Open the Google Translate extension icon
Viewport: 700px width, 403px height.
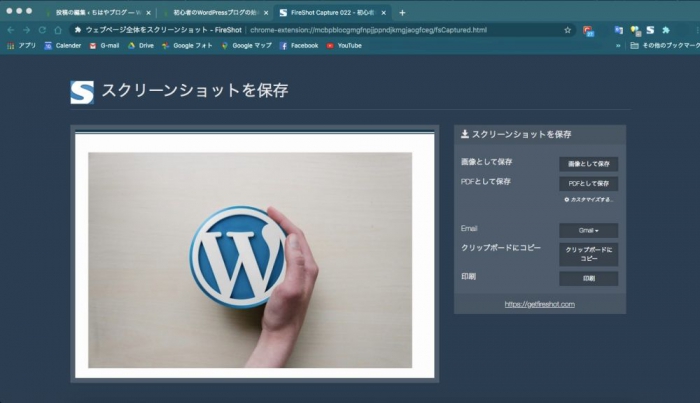tap(618, 30)
